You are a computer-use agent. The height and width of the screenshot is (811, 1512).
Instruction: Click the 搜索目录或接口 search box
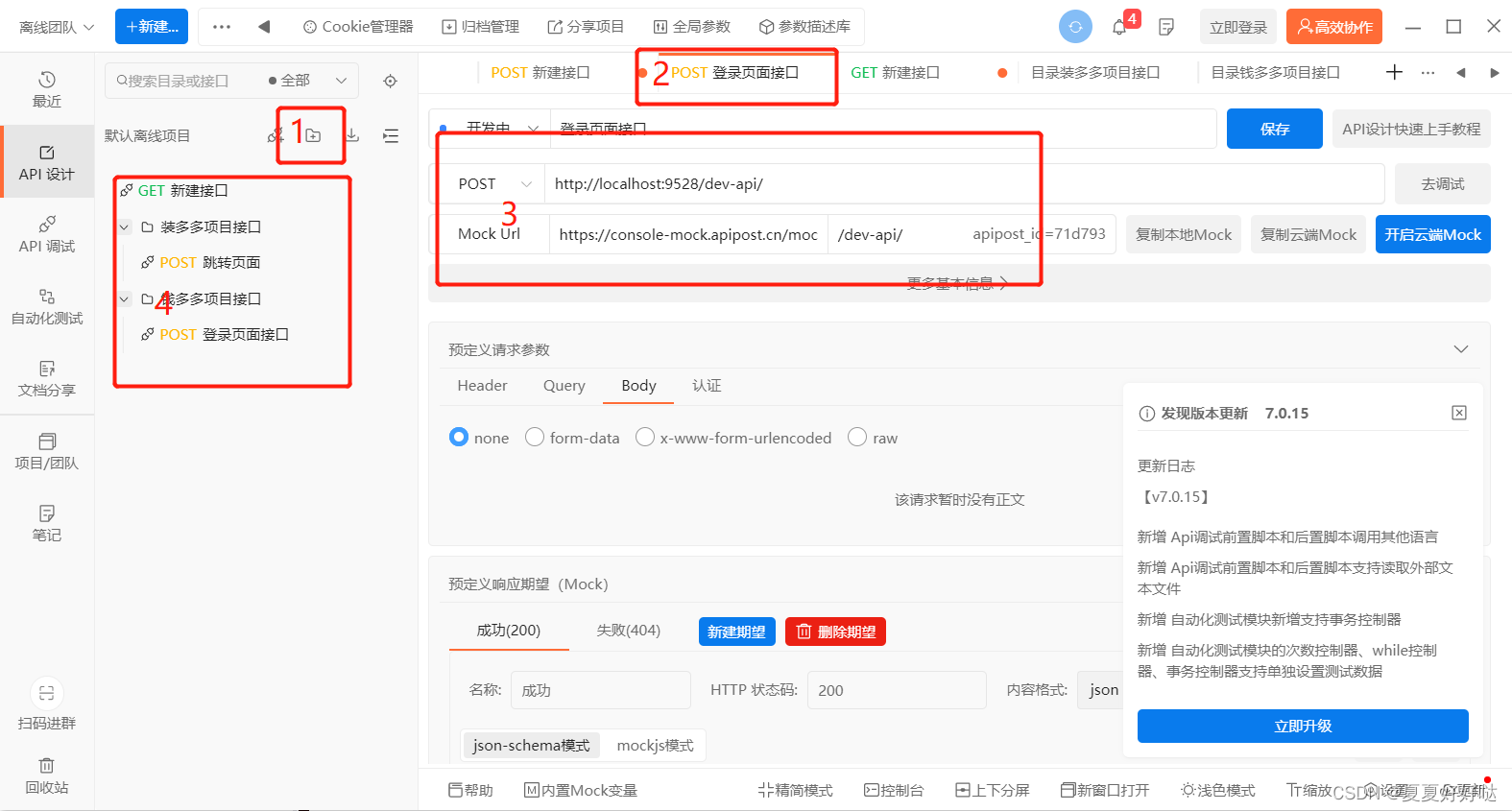coord(182,81)
